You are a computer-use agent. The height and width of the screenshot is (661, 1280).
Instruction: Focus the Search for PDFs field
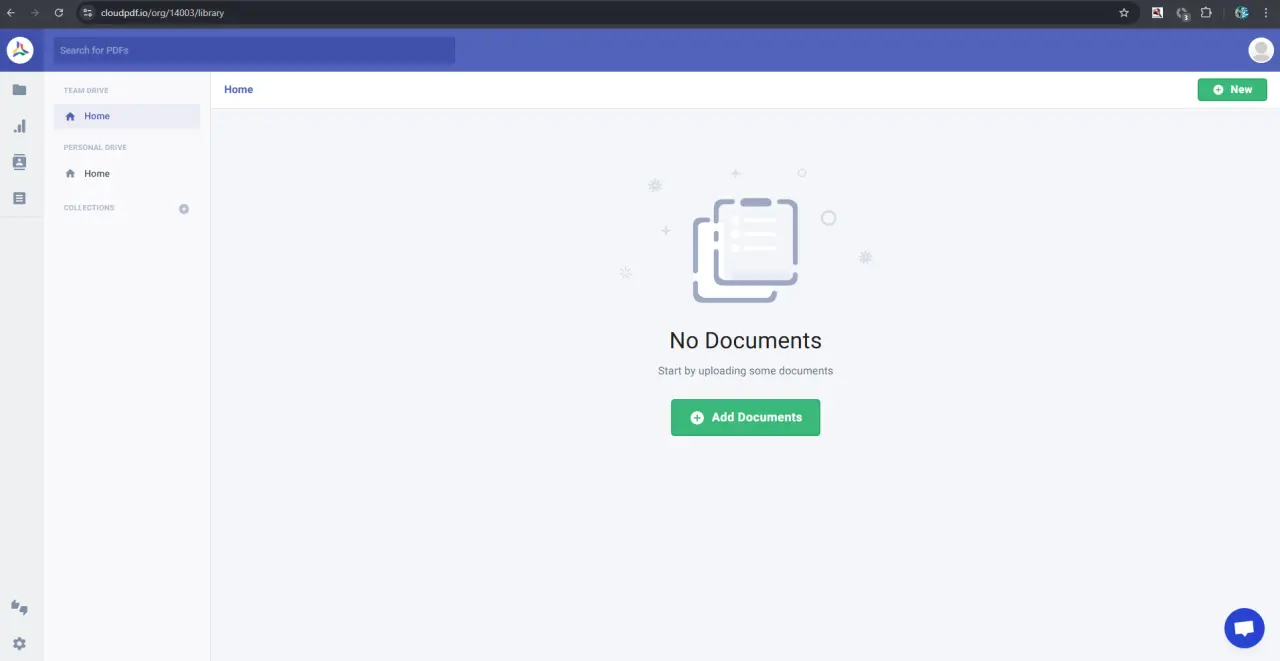point(254,50)
